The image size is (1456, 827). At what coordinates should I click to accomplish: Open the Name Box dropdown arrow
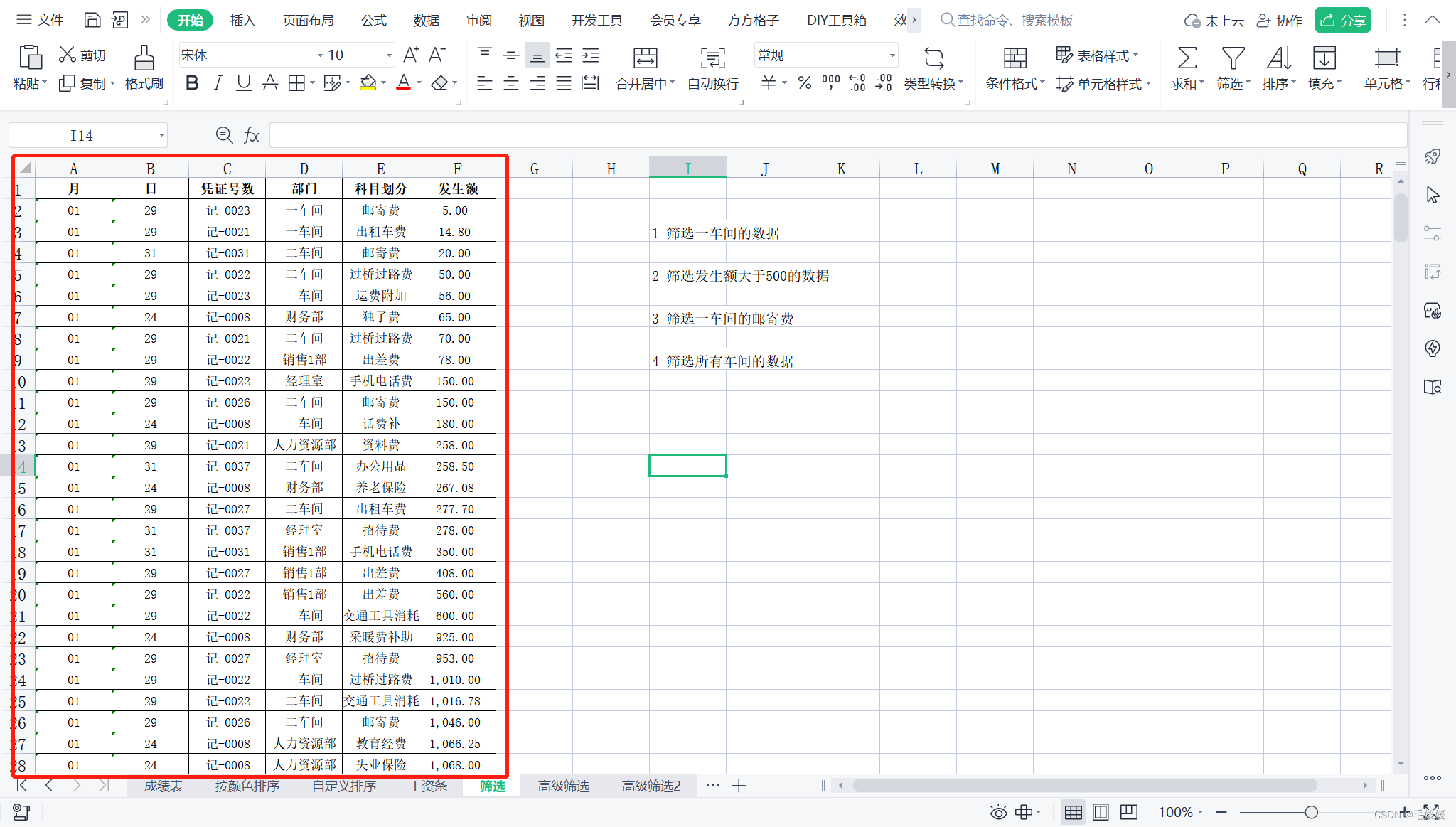161,135
